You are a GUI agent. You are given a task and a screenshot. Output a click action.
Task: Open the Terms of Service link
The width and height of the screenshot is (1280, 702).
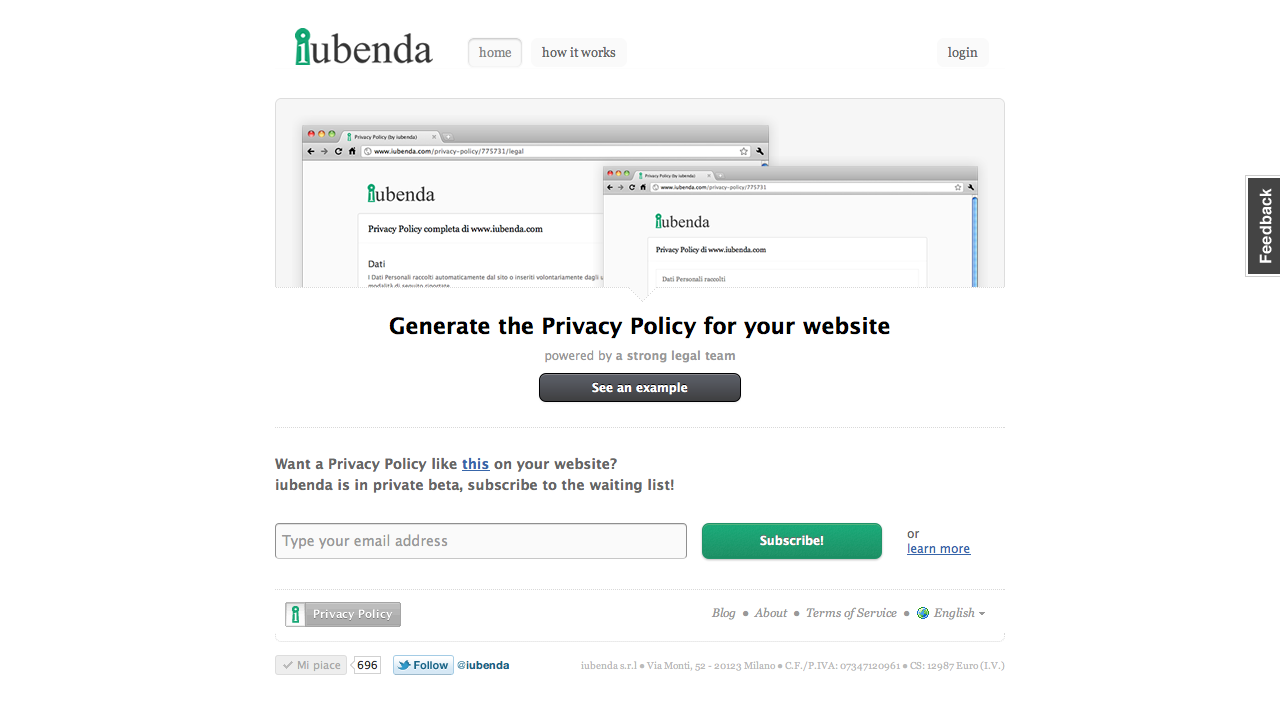851,613
